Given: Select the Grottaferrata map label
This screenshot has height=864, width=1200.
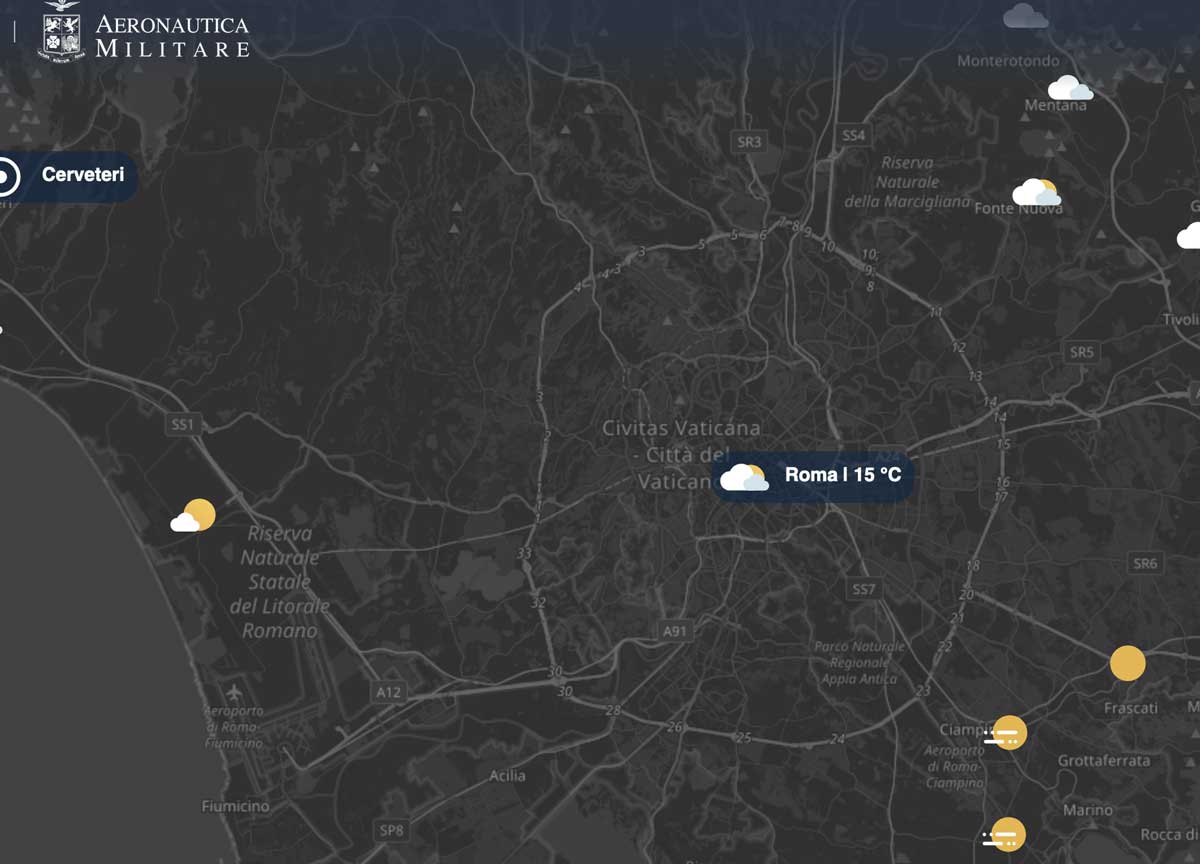Looking at the screenshot, I should click(x=1104, y=760).
